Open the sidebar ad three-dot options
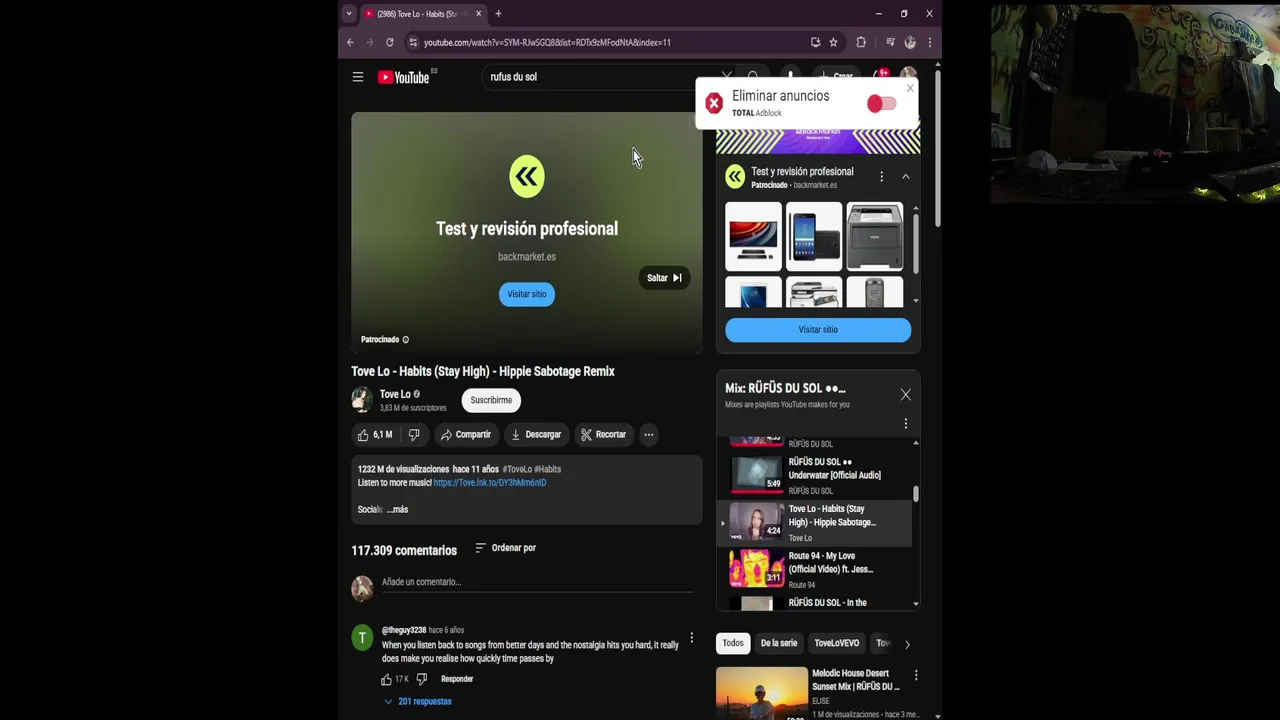The image size is (1280, 720). click(881, 177)
